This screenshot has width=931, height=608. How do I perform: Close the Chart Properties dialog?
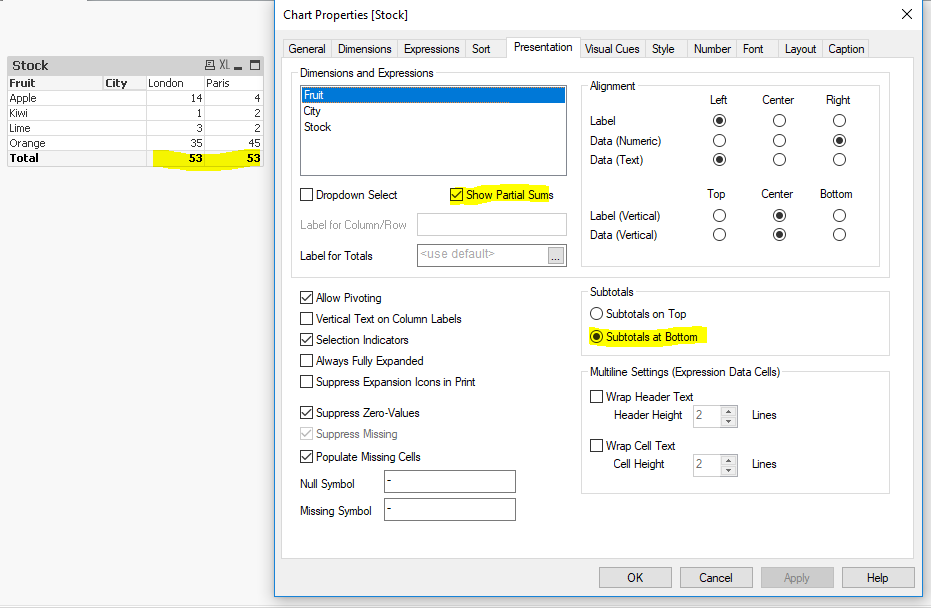907,14
